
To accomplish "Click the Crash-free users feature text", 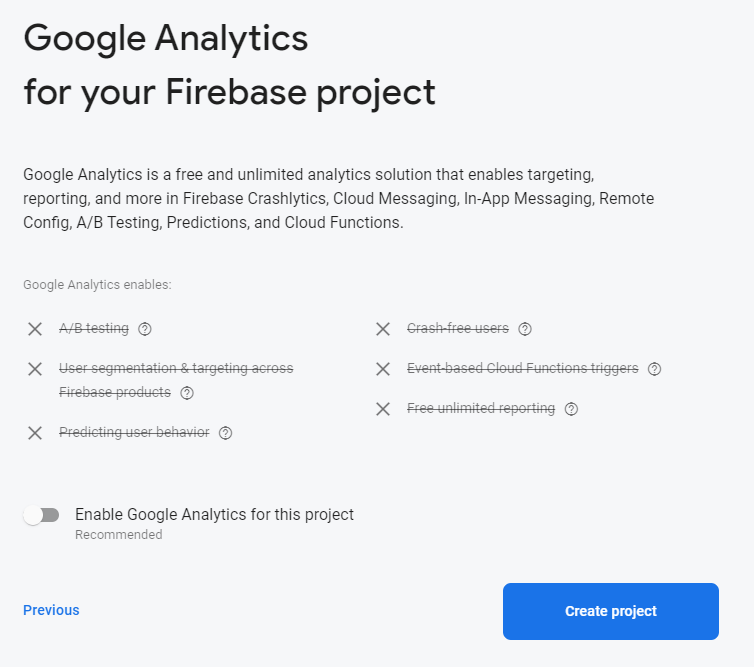I will [457, 328].
